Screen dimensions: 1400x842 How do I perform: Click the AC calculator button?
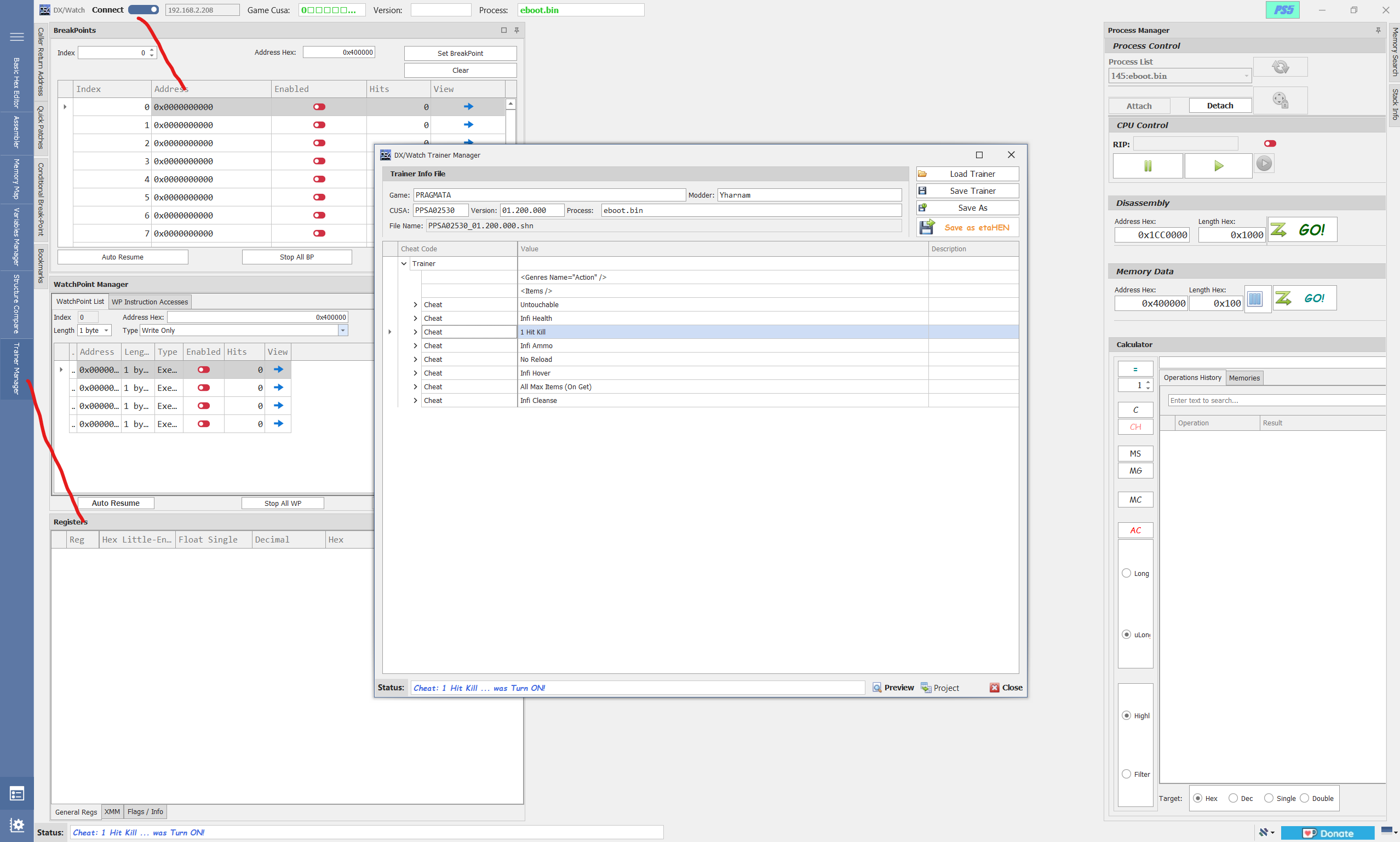click(1135, 530)
